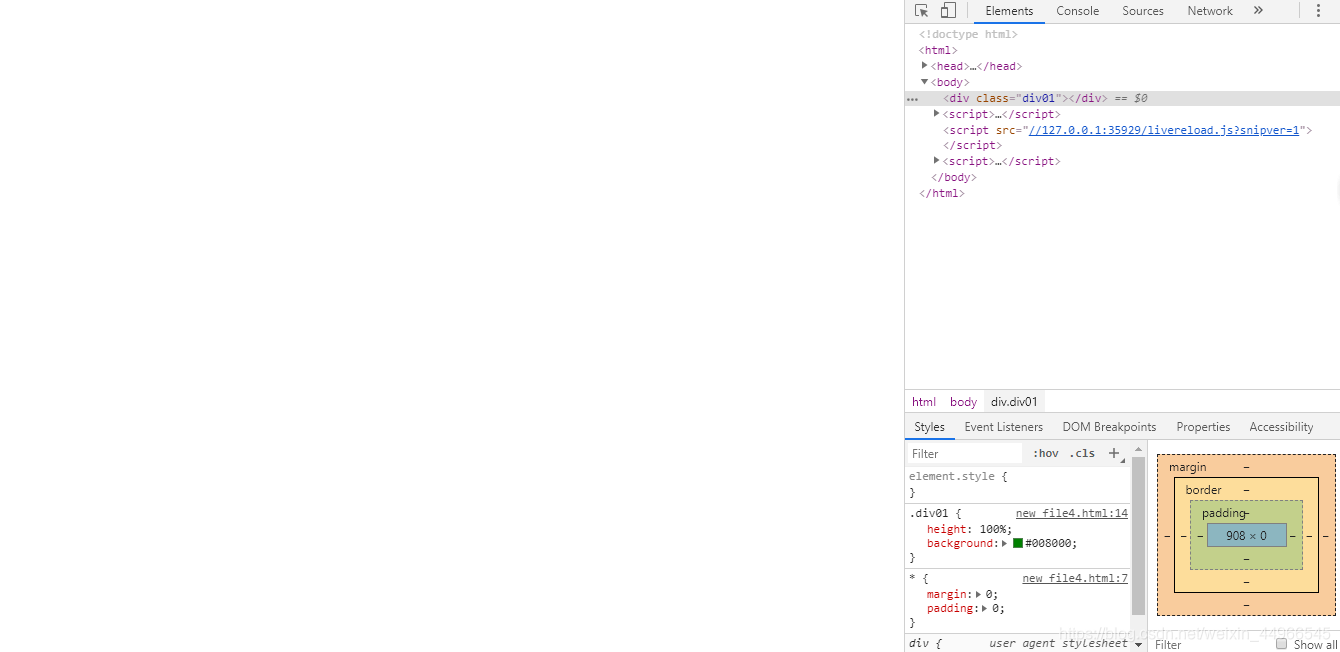
Task: Switch to the Elements tab
Action: click(1009, 11)
